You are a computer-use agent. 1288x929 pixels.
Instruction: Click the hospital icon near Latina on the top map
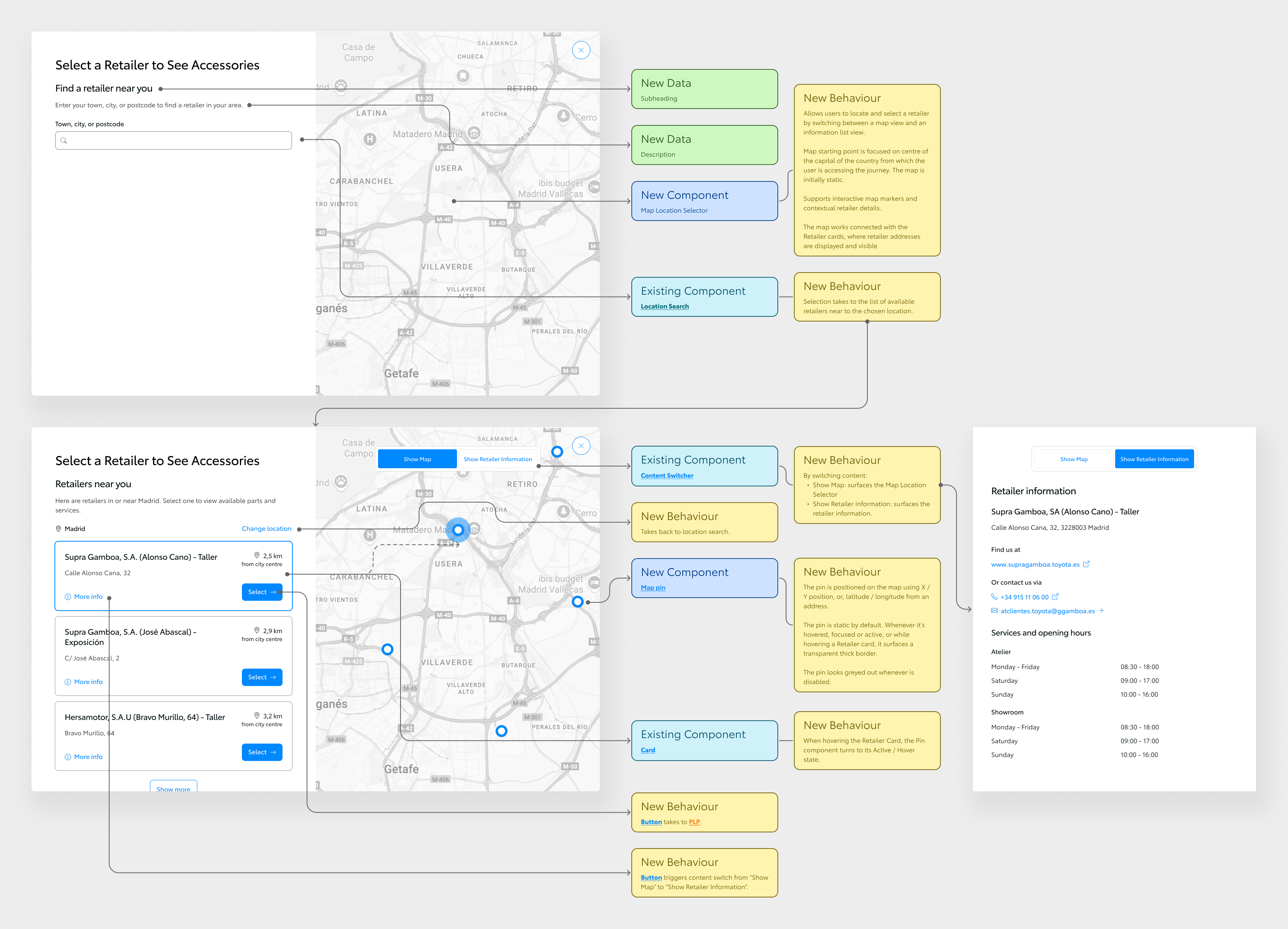pos(370,139)
